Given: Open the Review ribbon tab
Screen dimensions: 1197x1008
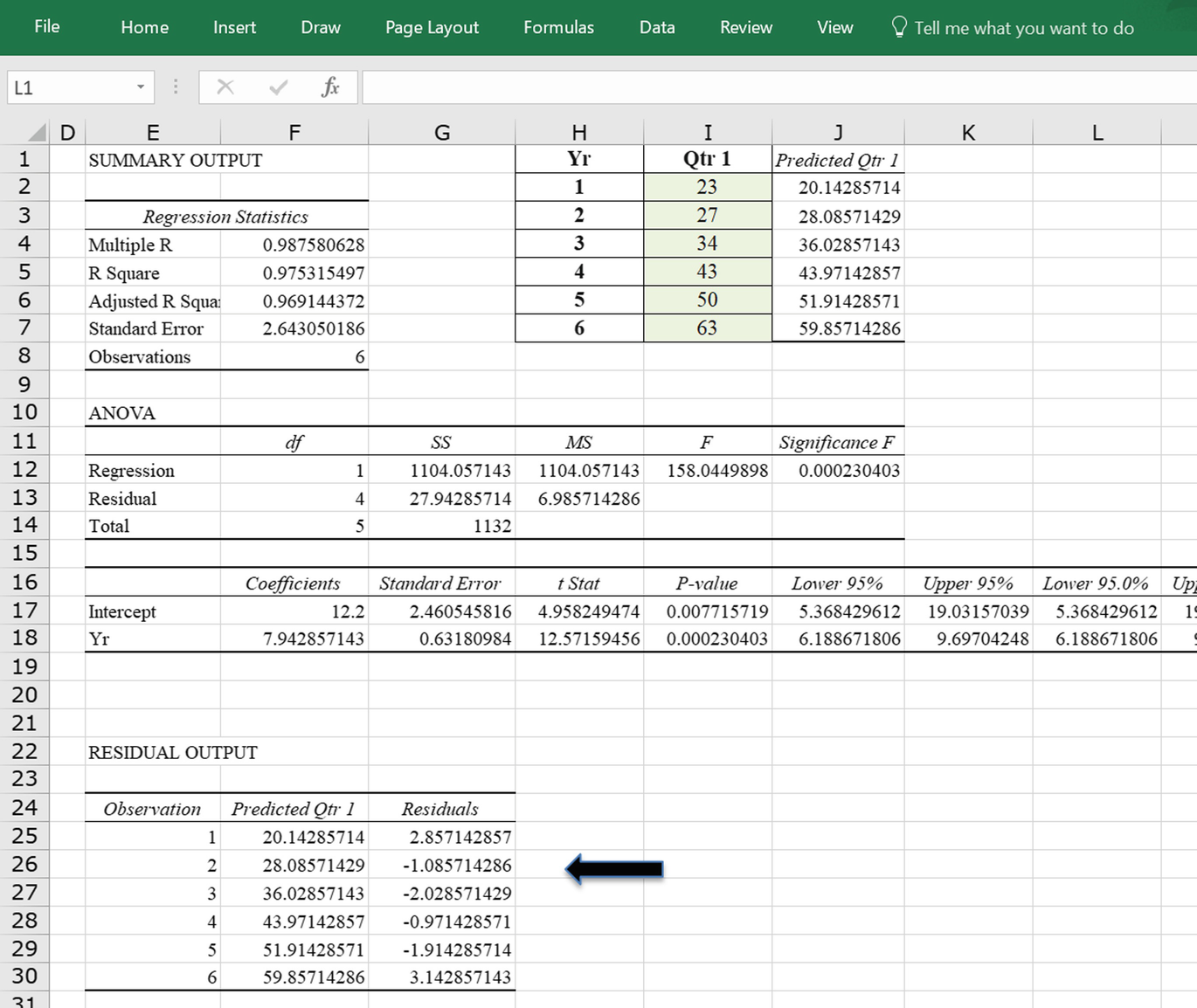Looking at the screenshot, I should point(745,27).
